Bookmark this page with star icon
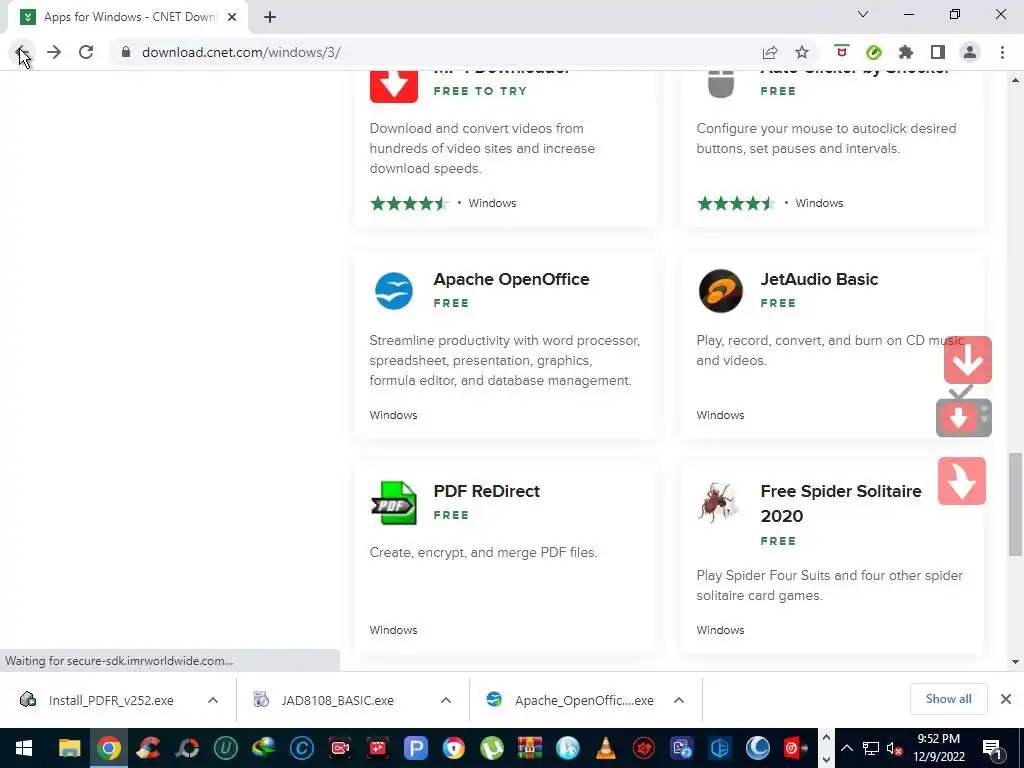This screenshot has height=768, width=1024. coord(802,52)
